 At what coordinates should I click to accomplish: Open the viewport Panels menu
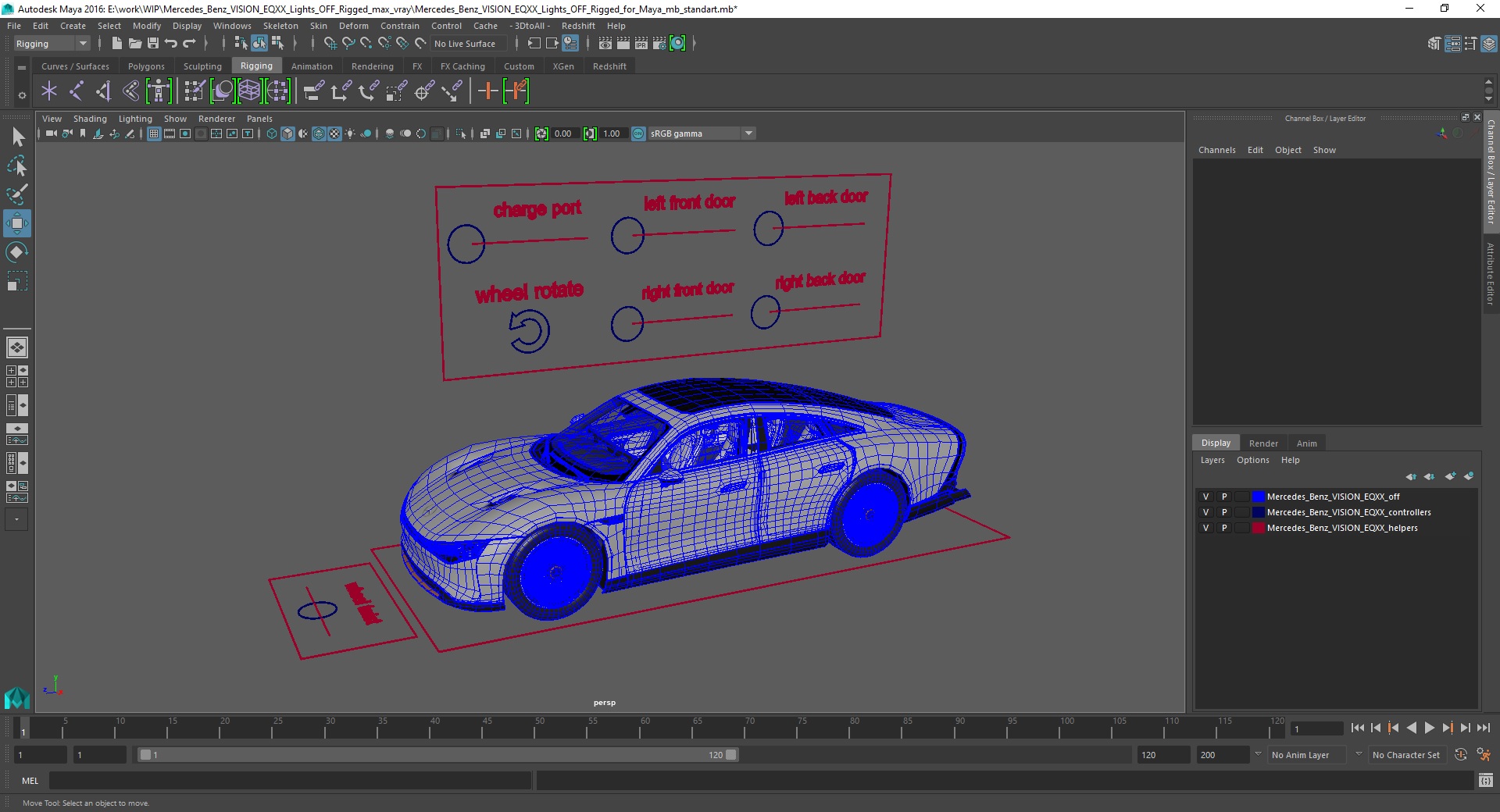coord(259,119)
